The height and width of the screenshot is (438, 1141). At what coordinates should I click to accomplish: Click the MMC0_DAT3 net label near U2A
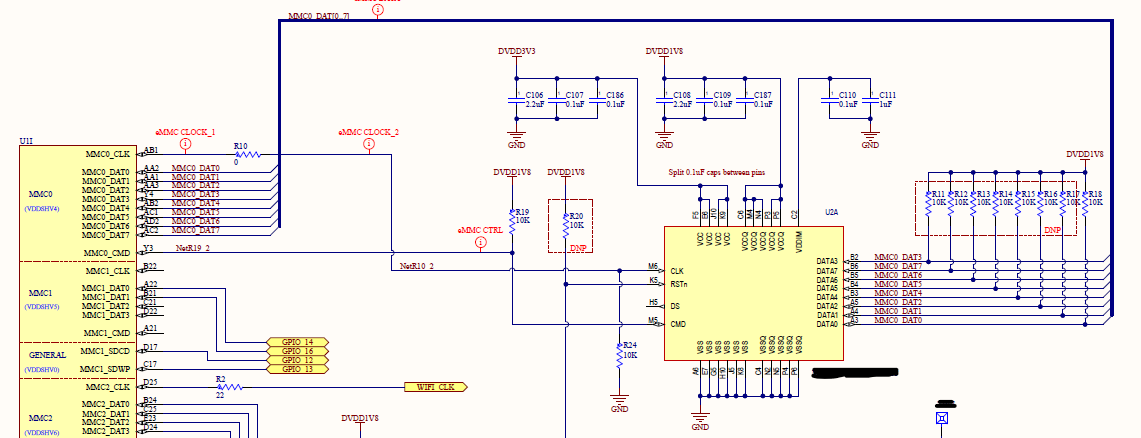coord(897,257)
